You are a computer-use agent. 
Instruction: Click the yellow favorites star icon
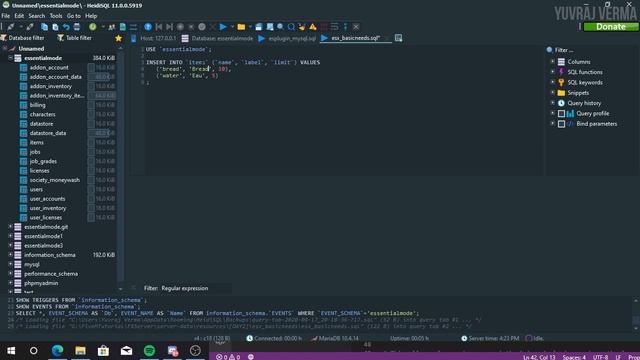(118, 38)
